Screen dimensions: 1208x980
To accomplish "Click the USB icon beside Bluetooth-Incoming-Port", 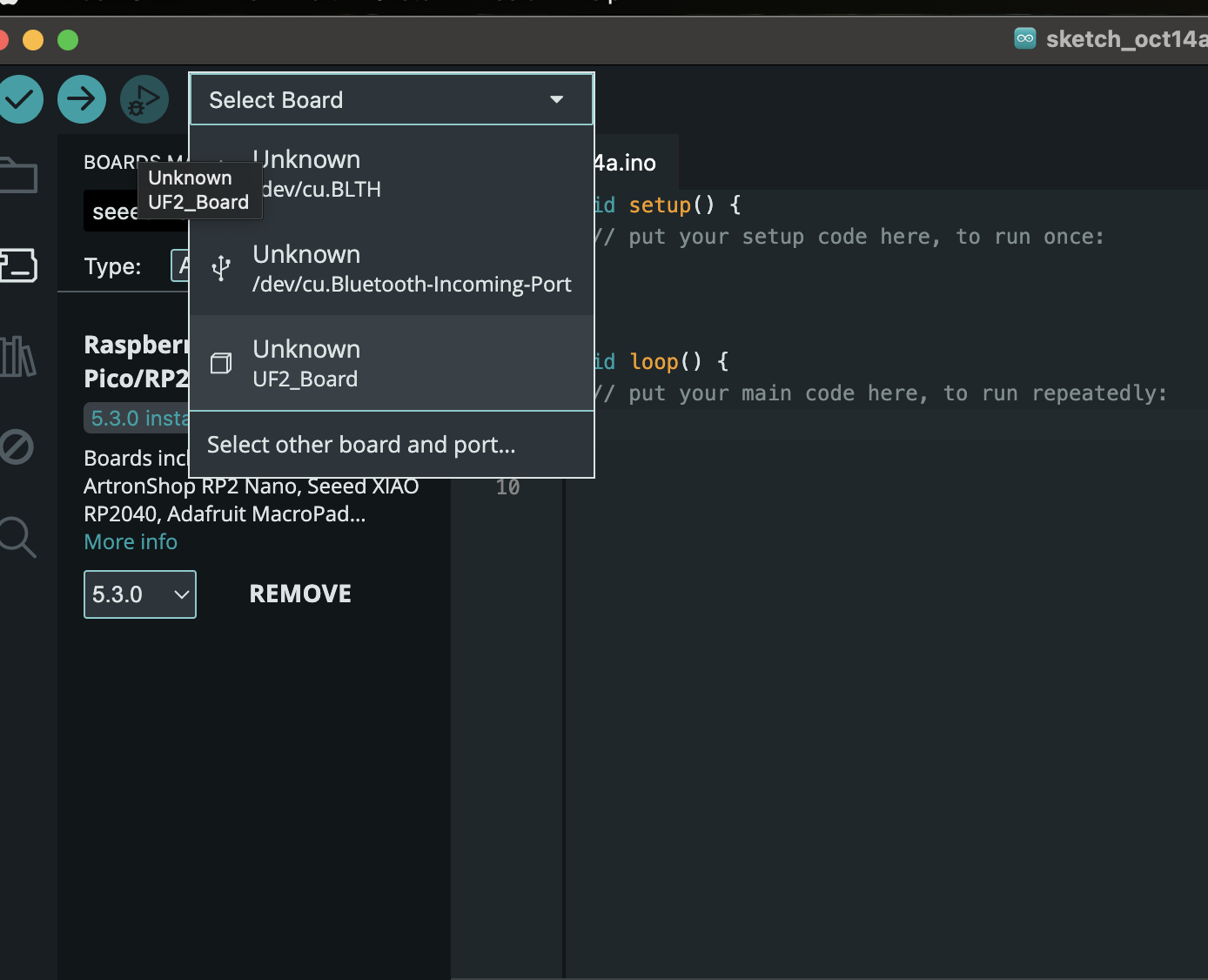I will pos(221,268).
